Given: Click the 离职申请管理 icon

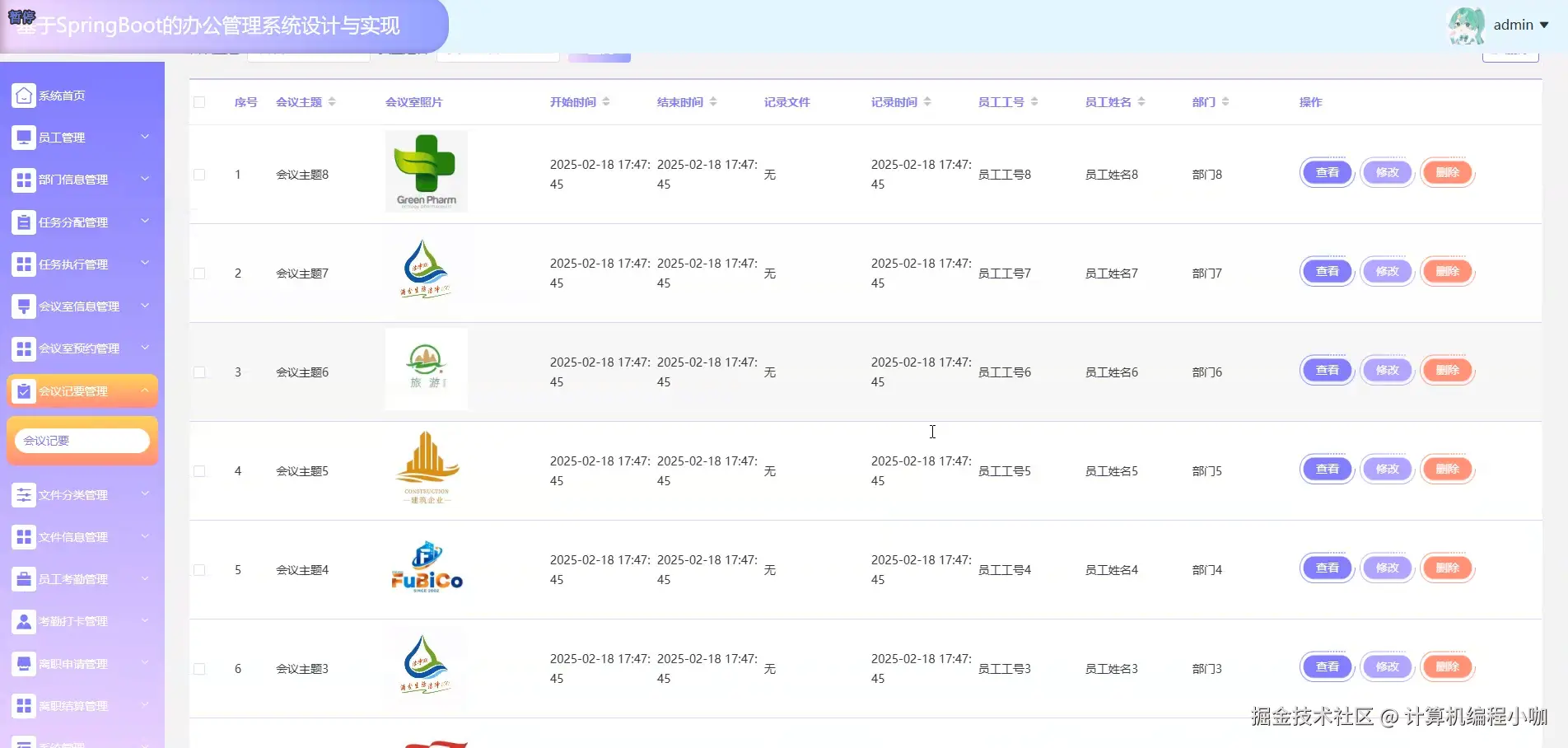Looking at the screenshot, I should 24,664.
